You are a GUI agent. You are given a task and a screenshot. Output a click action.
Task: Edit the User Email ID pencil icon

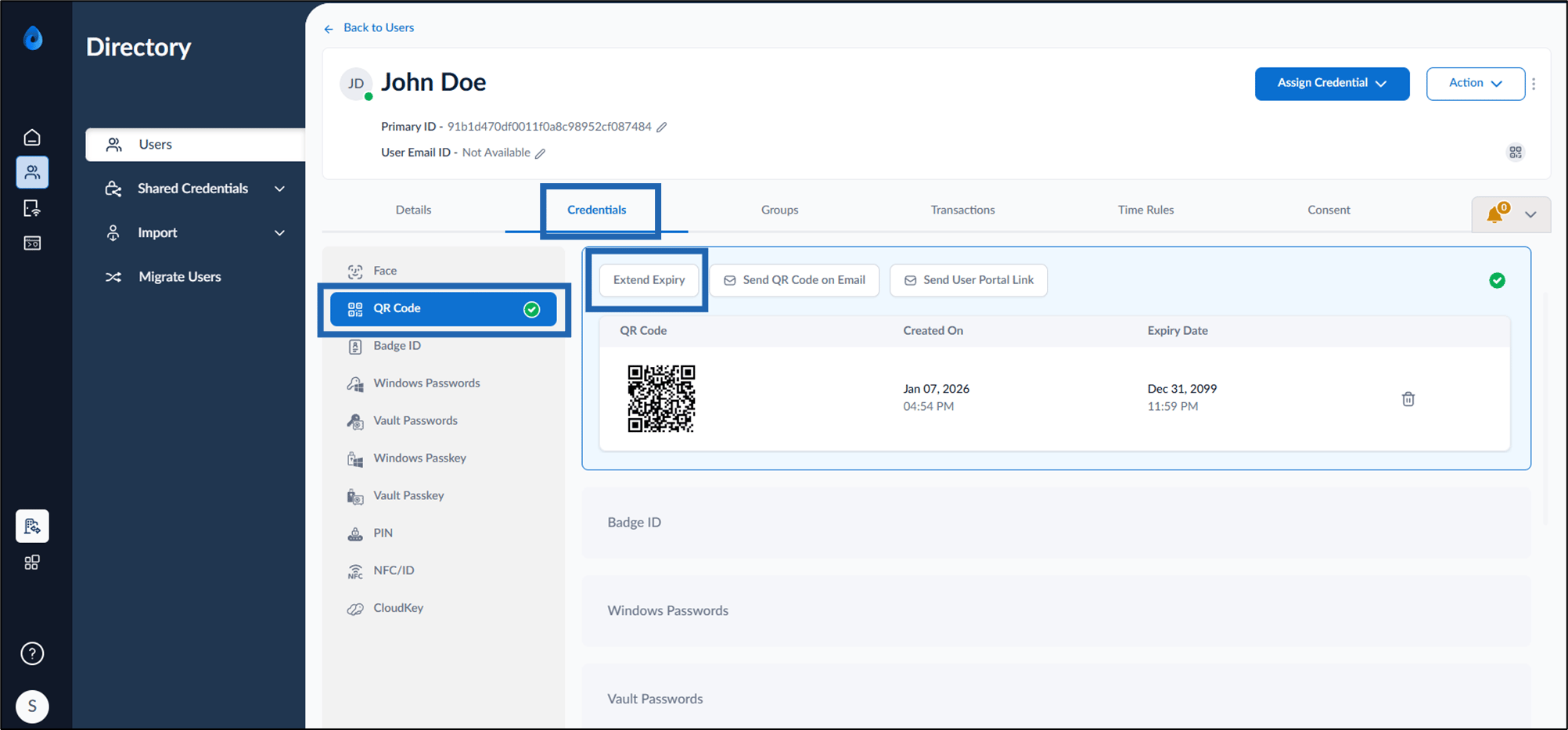point(540,153)
